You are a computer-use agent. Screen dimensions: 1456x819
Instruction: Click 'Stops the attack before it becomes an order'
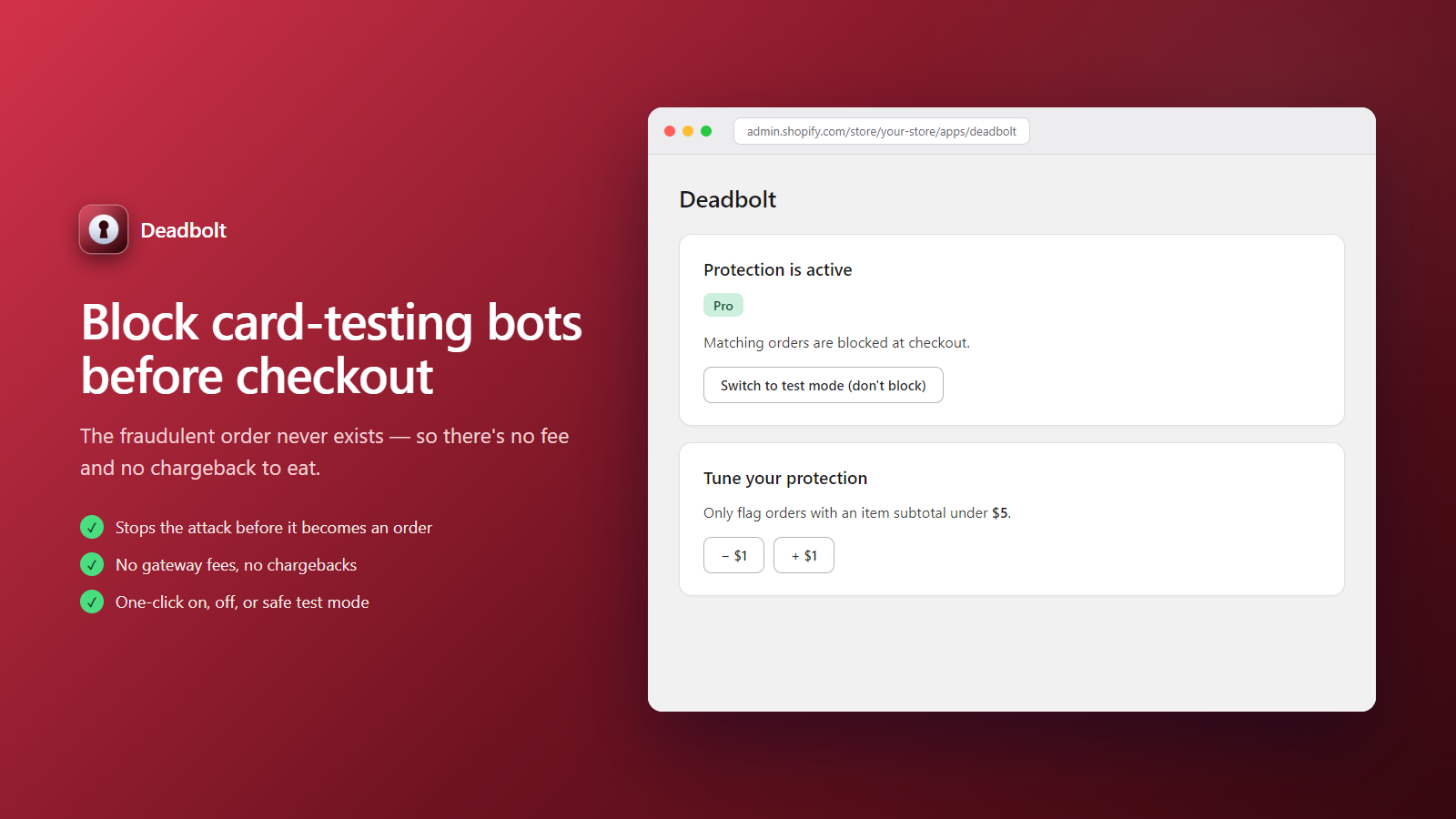(x=274, y=528)
